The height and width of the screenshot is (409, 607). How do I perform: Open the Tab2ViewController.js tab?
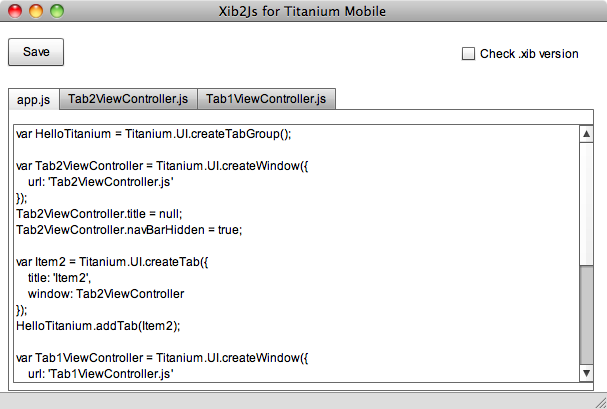pos(128,99)
